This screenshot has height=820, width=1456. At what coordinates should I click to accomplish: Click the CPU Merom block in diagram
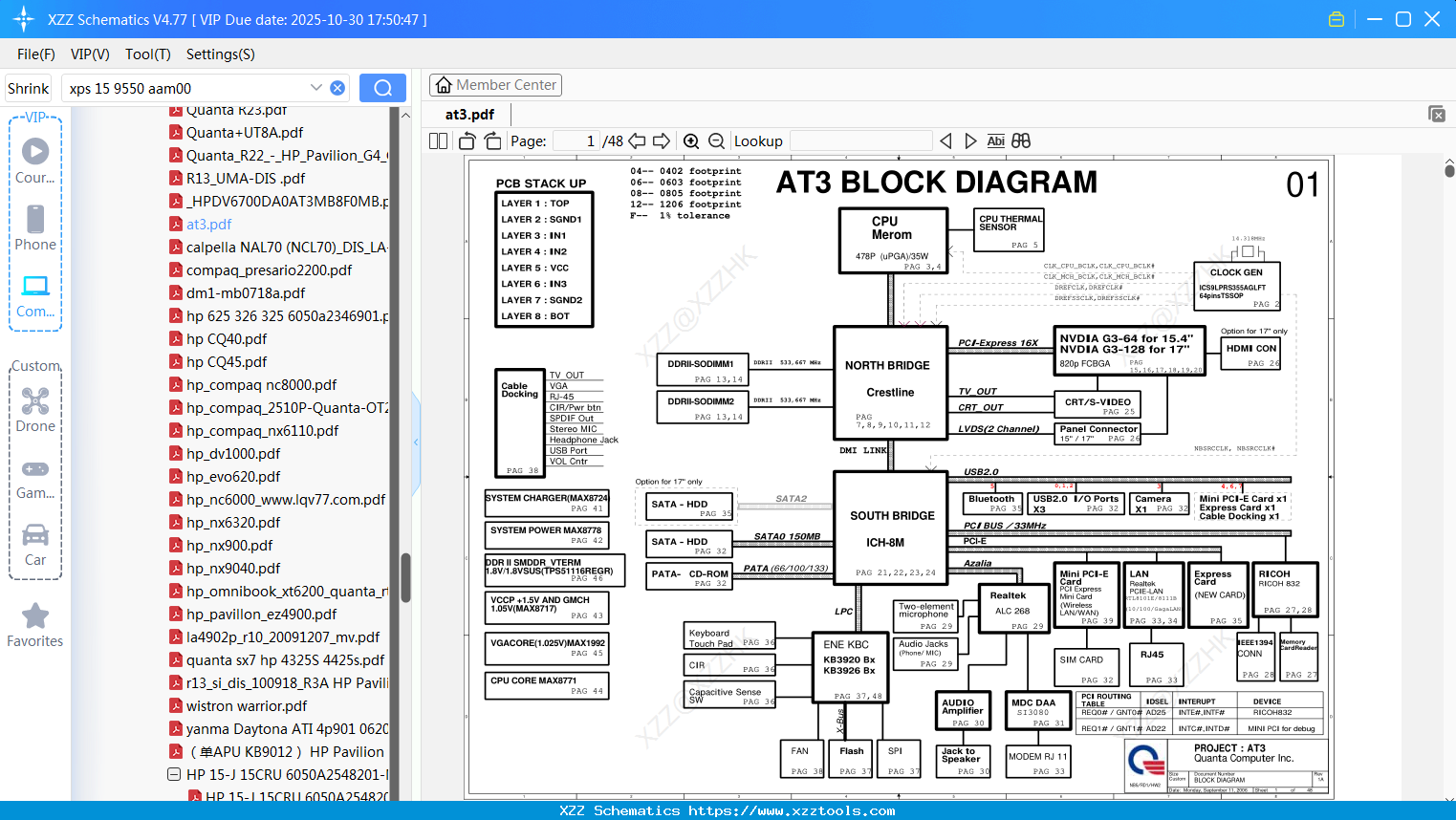point(893,241)
